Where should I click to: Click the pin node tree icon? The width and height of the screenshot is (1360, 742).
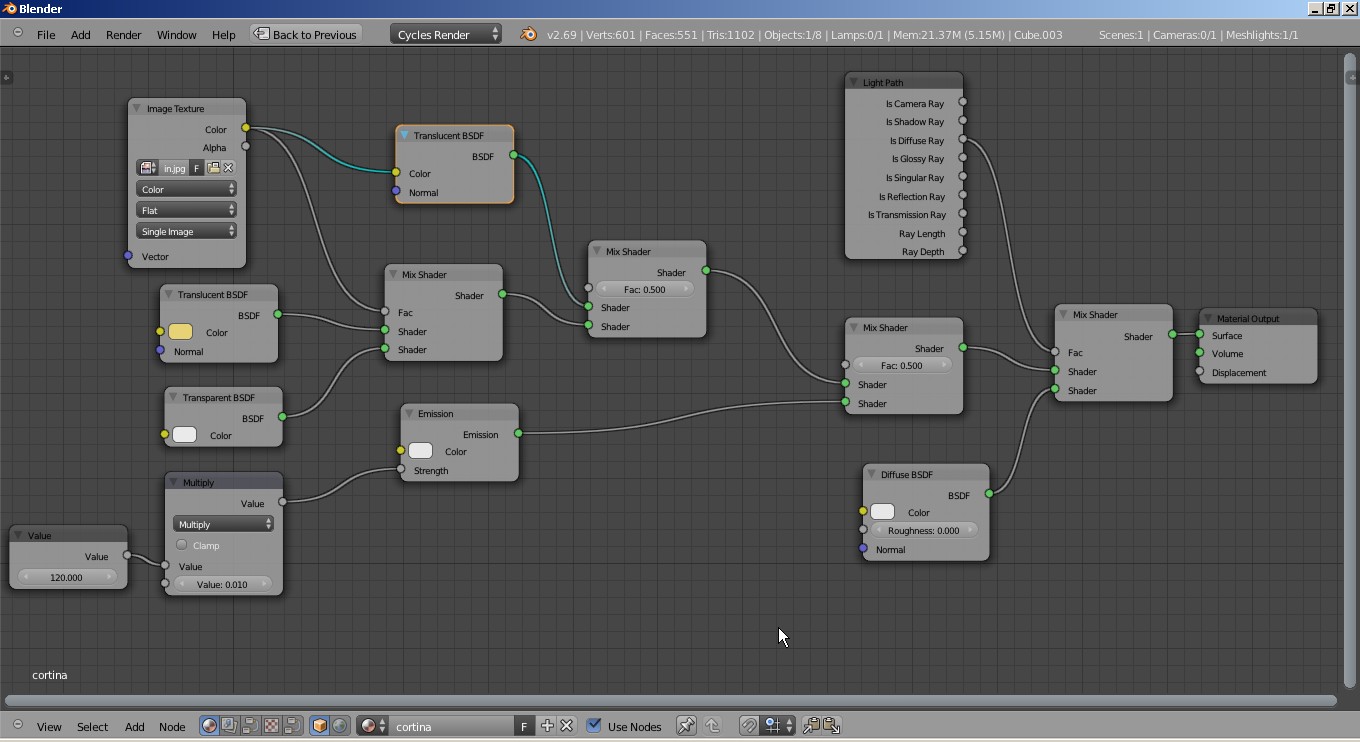tap(686, 726)
